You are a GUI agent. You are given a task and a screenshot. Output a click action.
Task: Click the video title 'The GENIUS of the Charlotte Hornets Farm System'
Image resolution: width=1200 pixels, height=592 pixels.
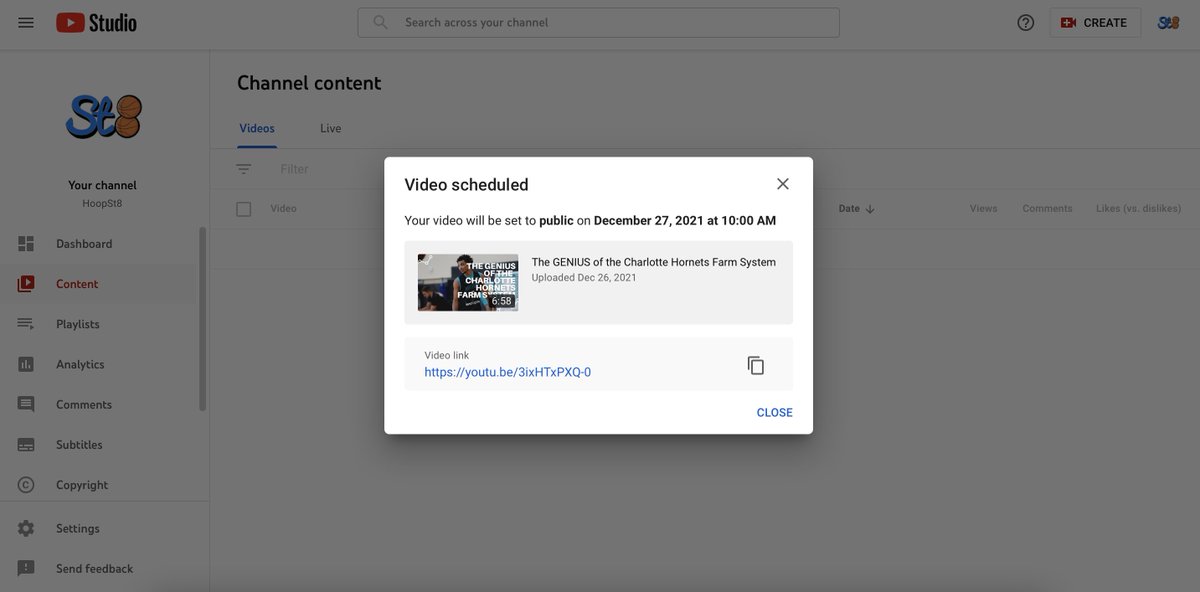(x=654, y=262)
